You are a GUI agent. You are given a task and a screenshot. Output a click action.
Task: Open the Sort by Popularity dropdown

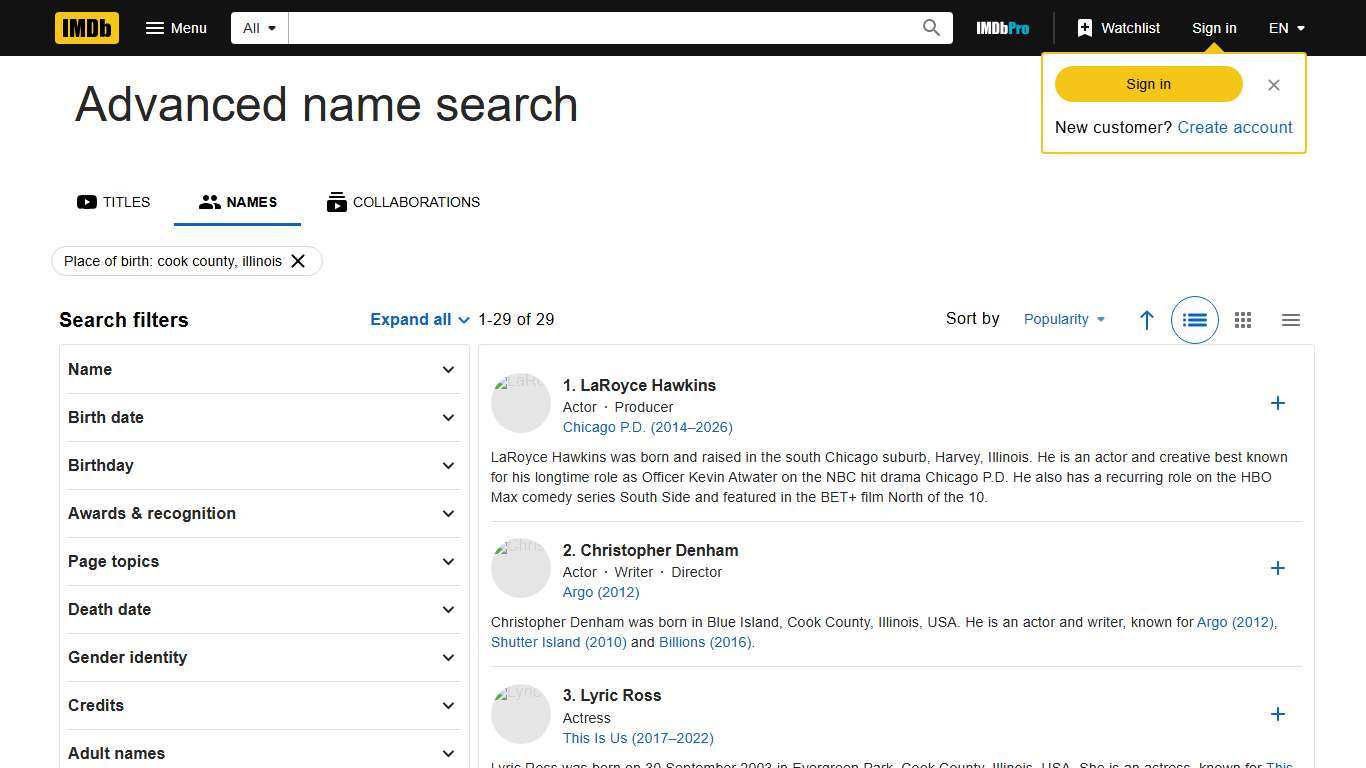click(x=1064, y=320)
